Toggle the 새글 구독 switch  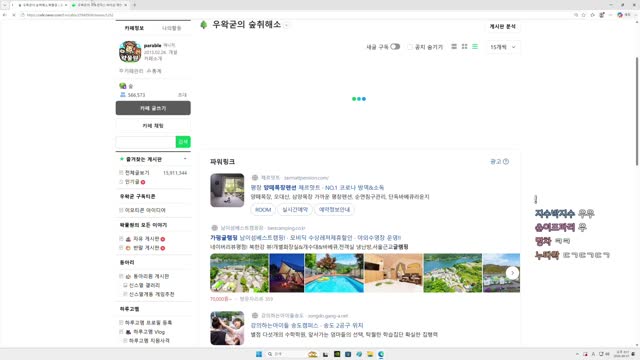(395, 47)
